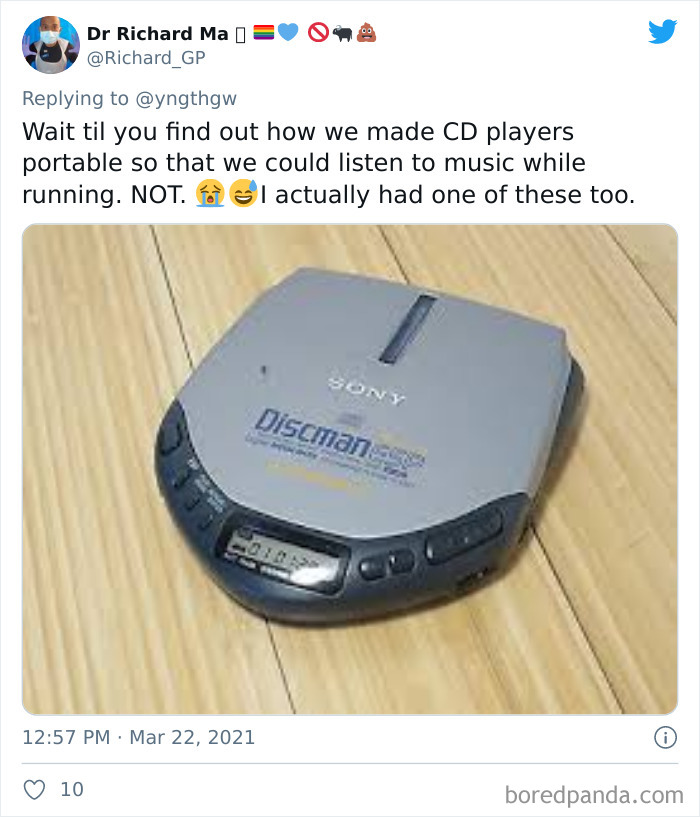Image resolution: width=700 pixels, height=817 pixels.
Task: Click the blue heart emoji in name
Action: pos(288,32)
